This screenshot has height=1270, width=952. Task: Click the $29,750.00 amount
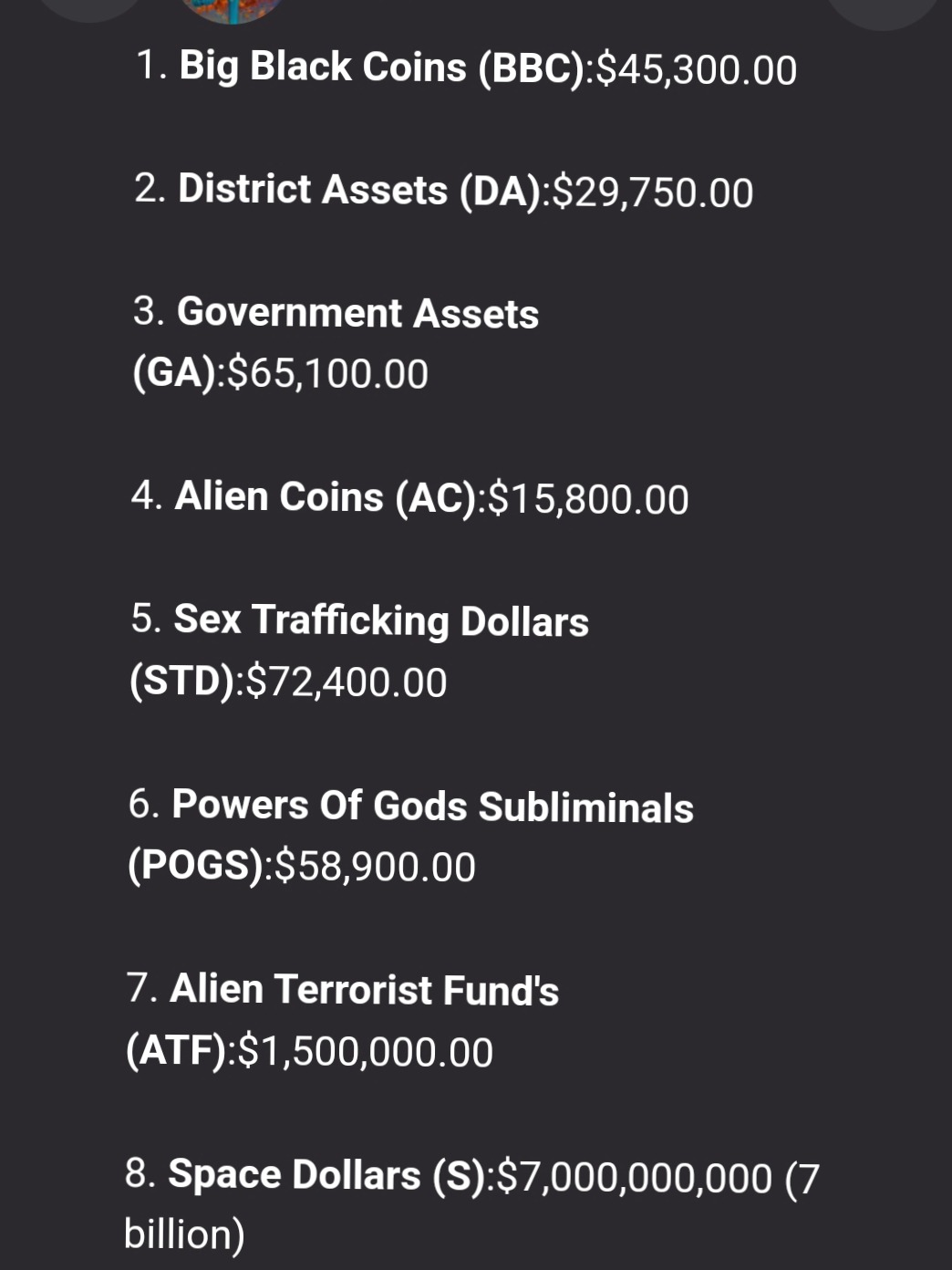point(653,193)
